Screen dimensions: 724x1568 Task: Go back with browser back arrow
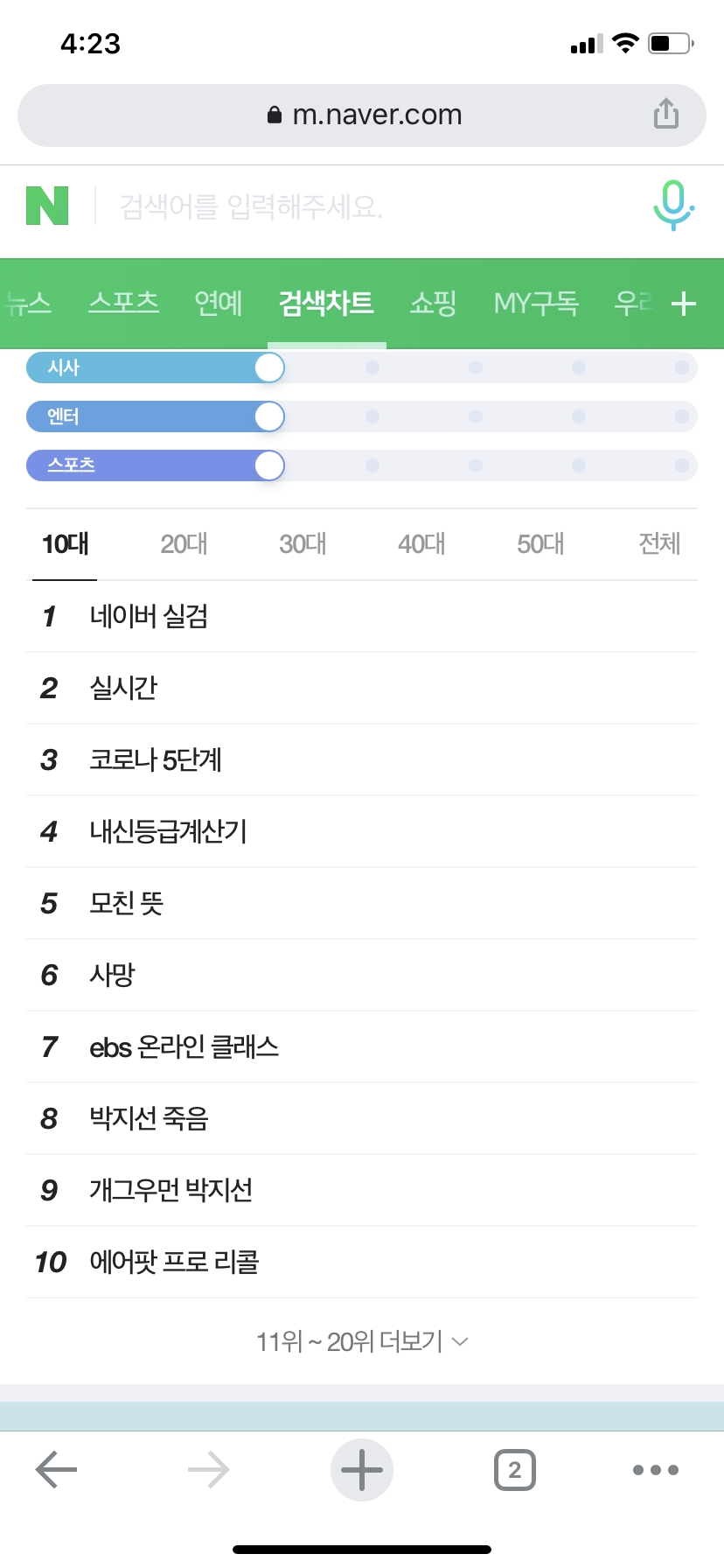[56, 1470]
